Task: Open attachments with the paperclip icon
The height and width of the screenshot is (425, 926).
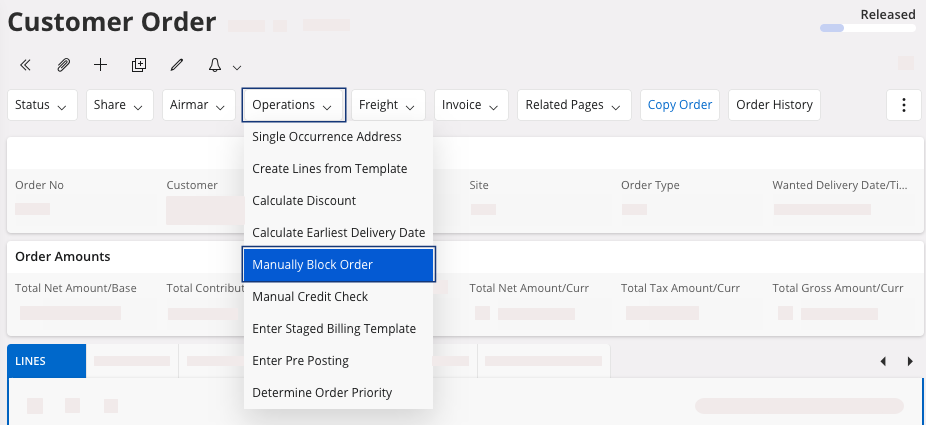Action: (63, 65)
